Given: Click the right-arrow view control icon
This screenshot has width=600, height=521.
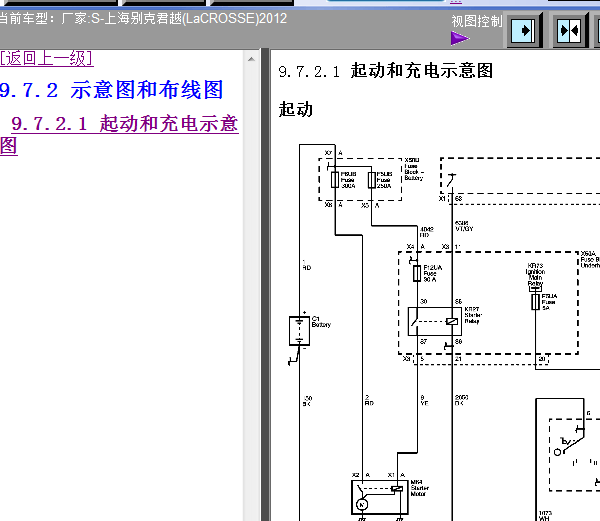Looking at the screenshot, I should click(x=523, y=31).
